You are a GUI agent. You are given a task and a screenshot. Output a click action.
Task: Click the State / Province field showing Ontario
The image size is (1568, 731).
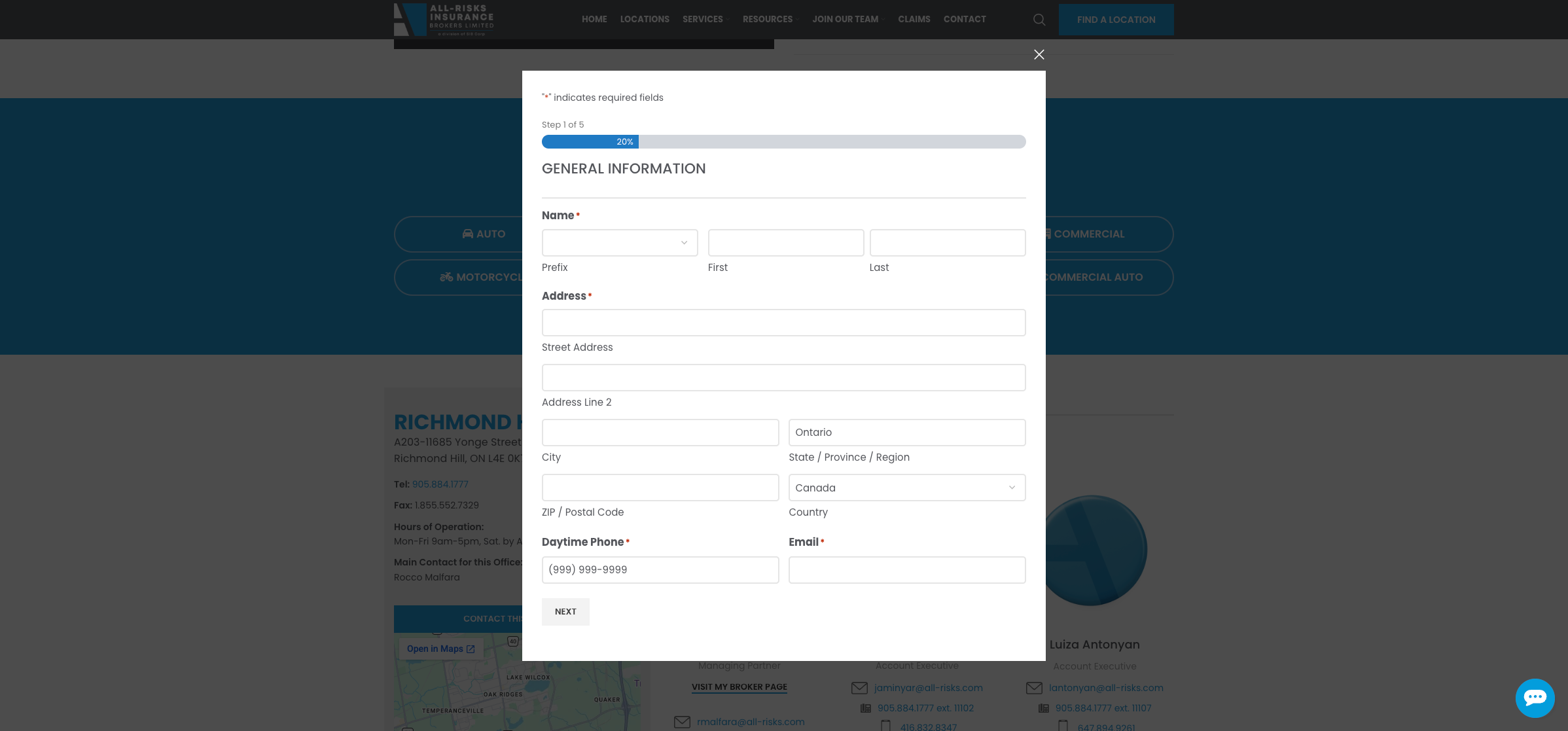[x=907, y=433]
